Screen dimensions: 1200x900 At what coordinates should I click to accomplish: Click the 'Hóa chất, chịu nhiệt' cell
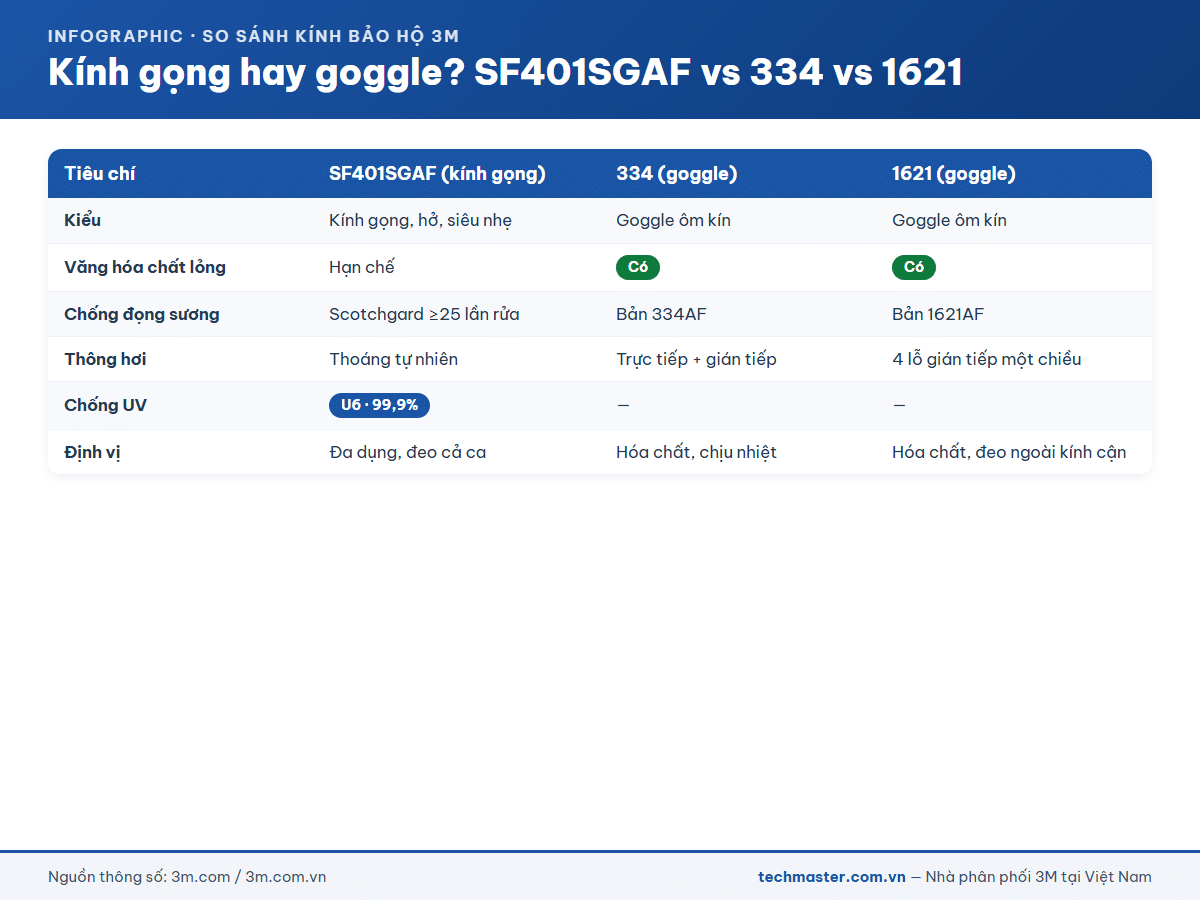[x=696, y=452]
